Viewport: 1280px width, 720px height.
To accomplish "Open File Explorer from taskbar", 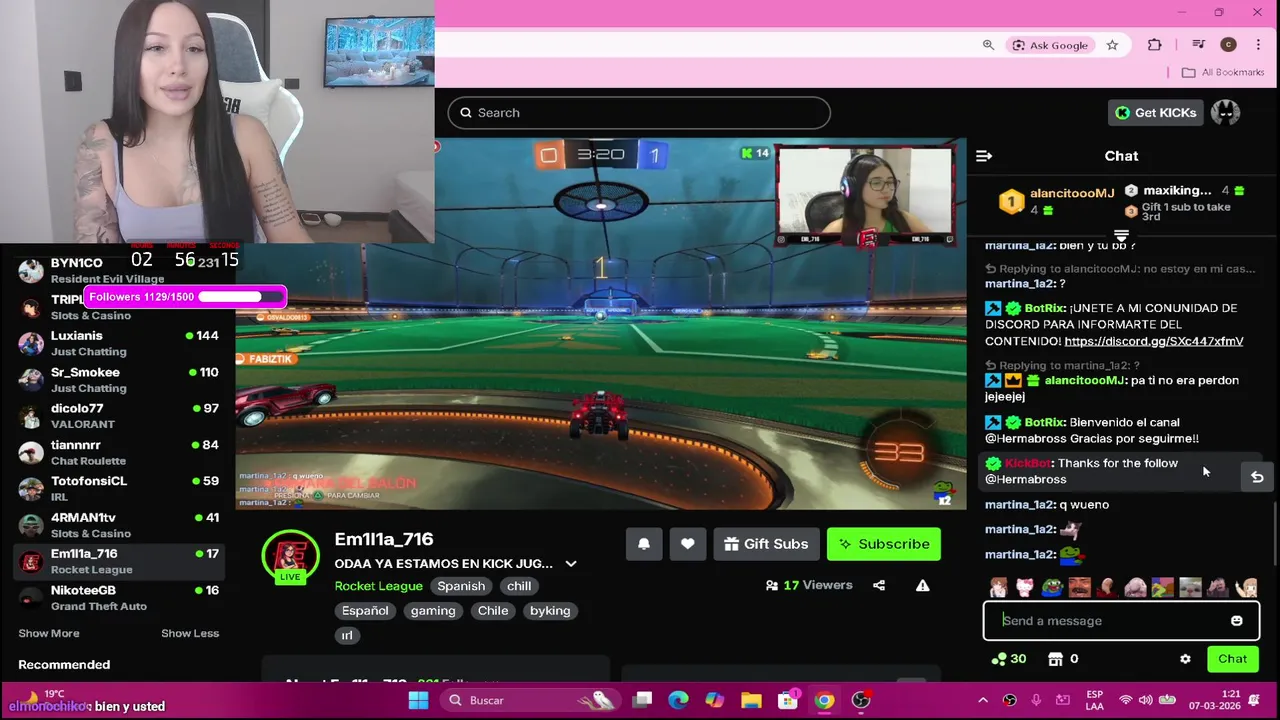I will 751,700.
